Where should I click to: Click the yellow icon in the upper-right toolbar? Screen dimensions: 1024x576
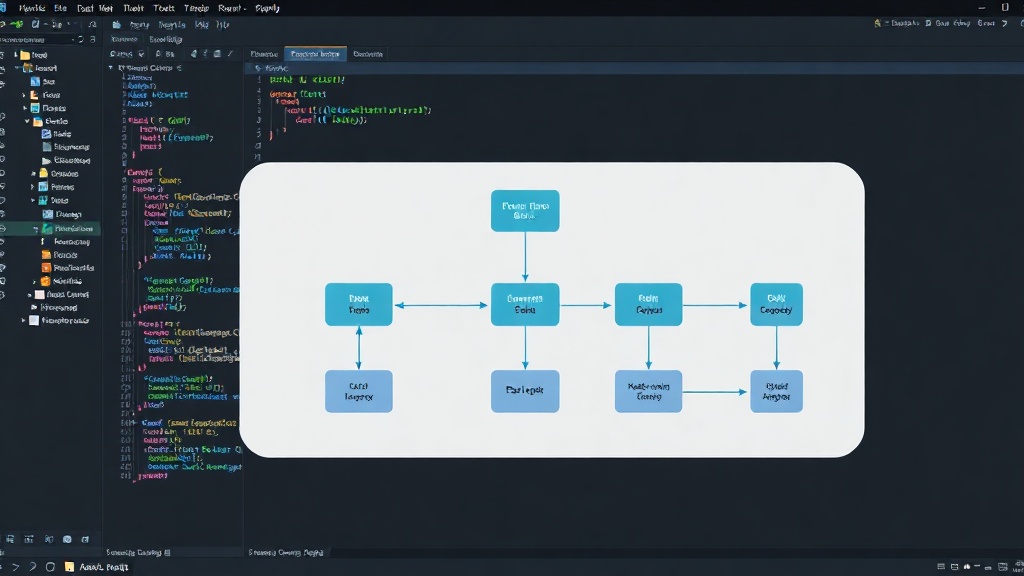click(877, 23)
